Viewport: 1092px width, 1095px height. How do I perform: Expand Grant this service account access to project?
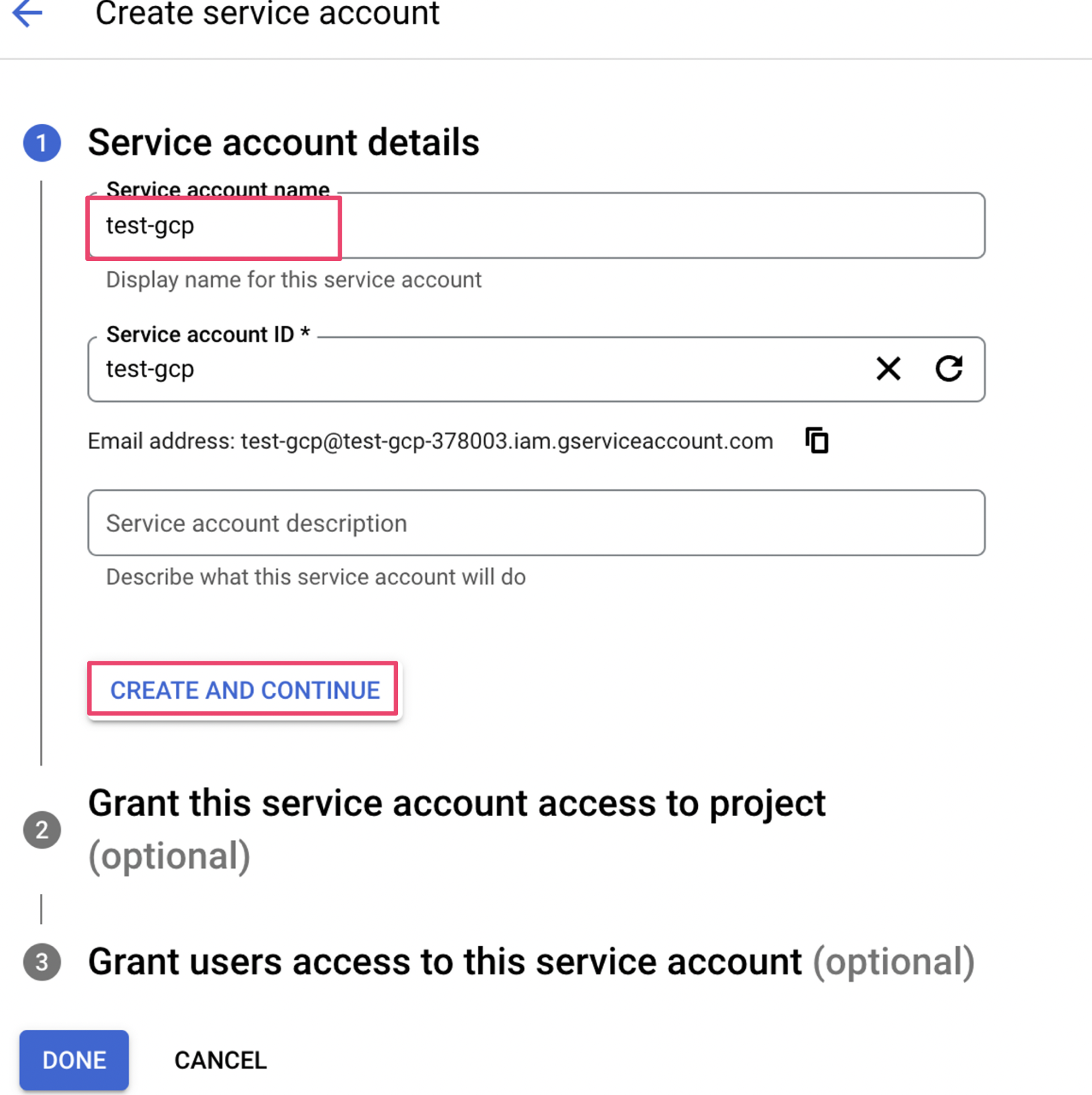(x=456, y=829)
